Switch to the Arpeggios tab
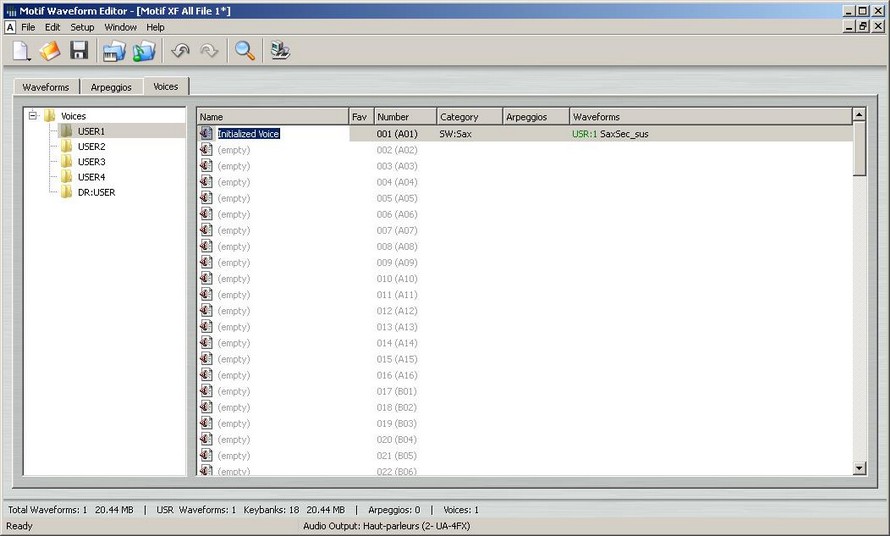This screenshot has height=536, width=890. point(111,87)
